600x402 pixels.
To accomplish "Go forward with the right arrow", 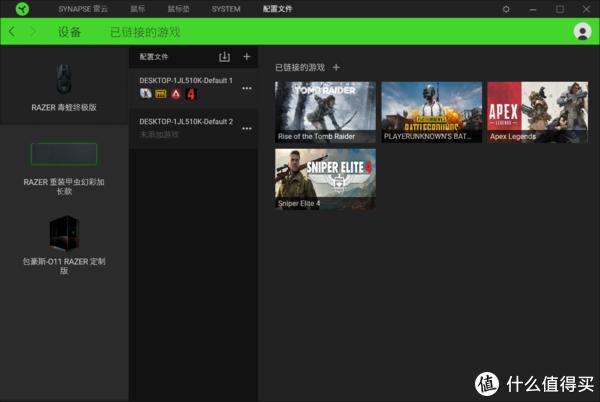I will 33,31.
